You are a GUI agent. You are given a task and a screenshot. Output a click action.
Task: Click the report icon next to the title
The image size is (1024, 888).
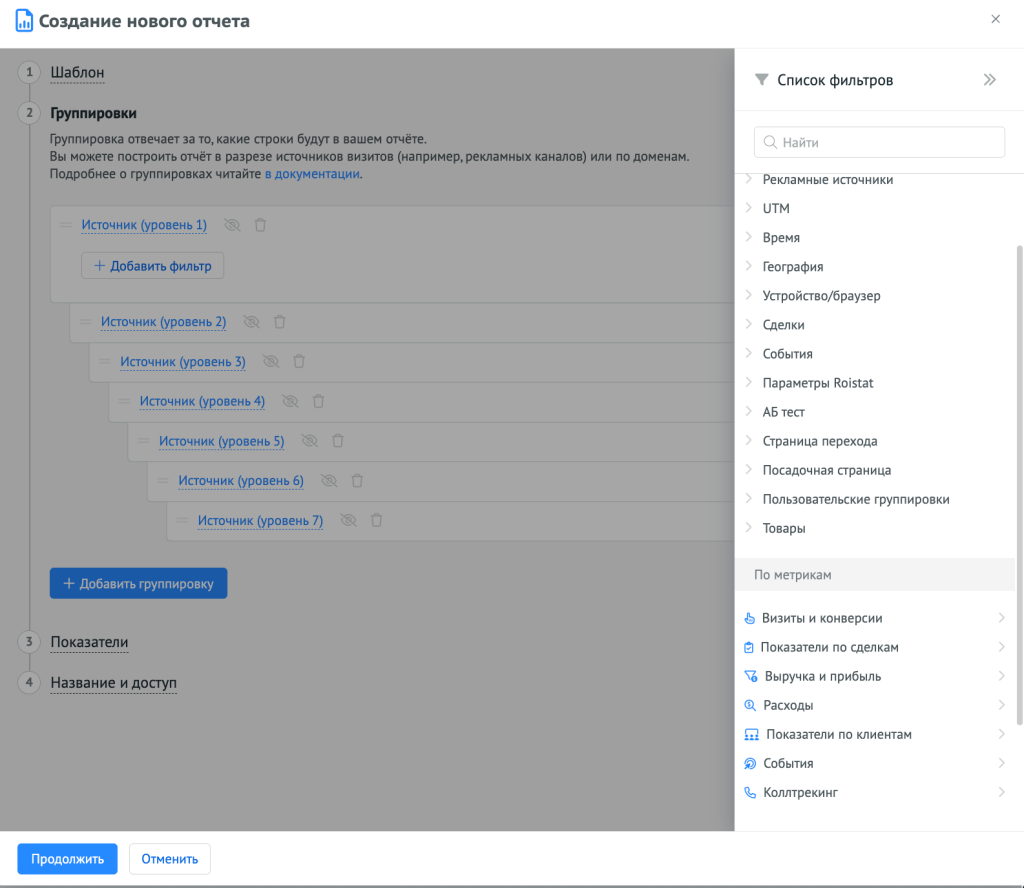tap(24, 20)
